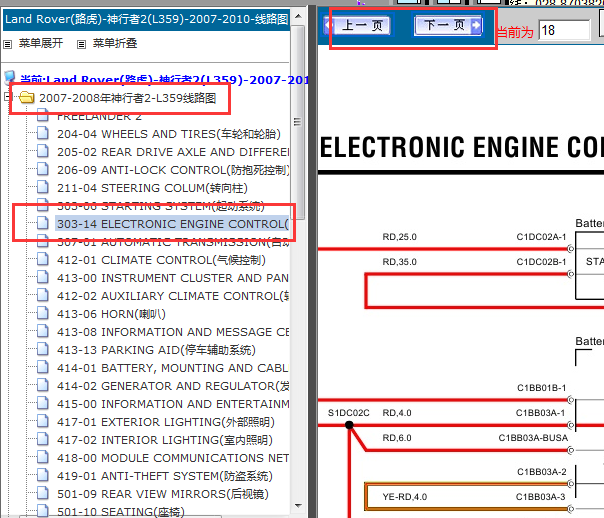This screenshot has width=604, height=518.
Task: Open 413-00 INSTRUMENT CLUSTER AND PAN entry
Action: tap(173, 278)
